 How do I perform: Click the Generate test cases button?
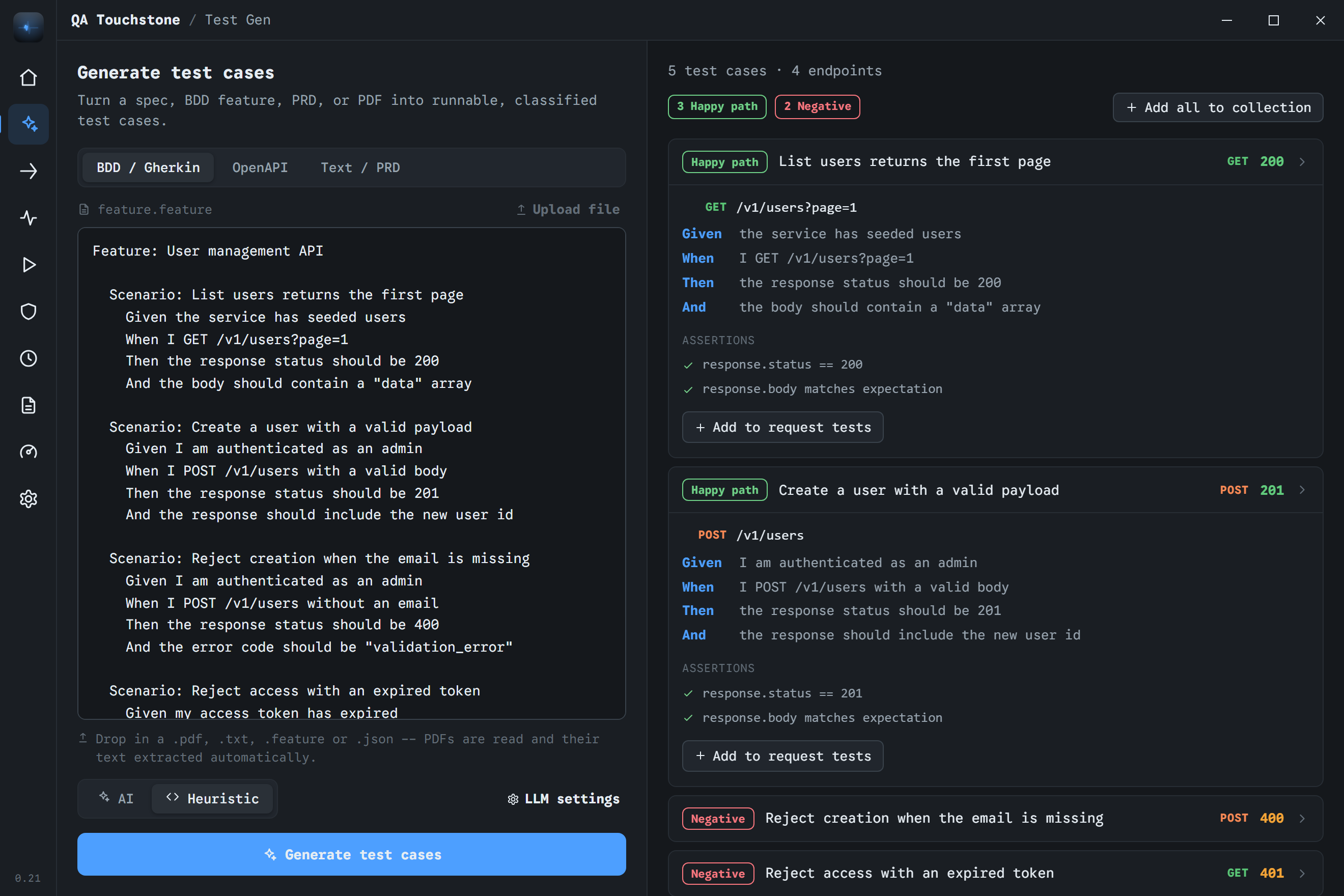[351, 854]
